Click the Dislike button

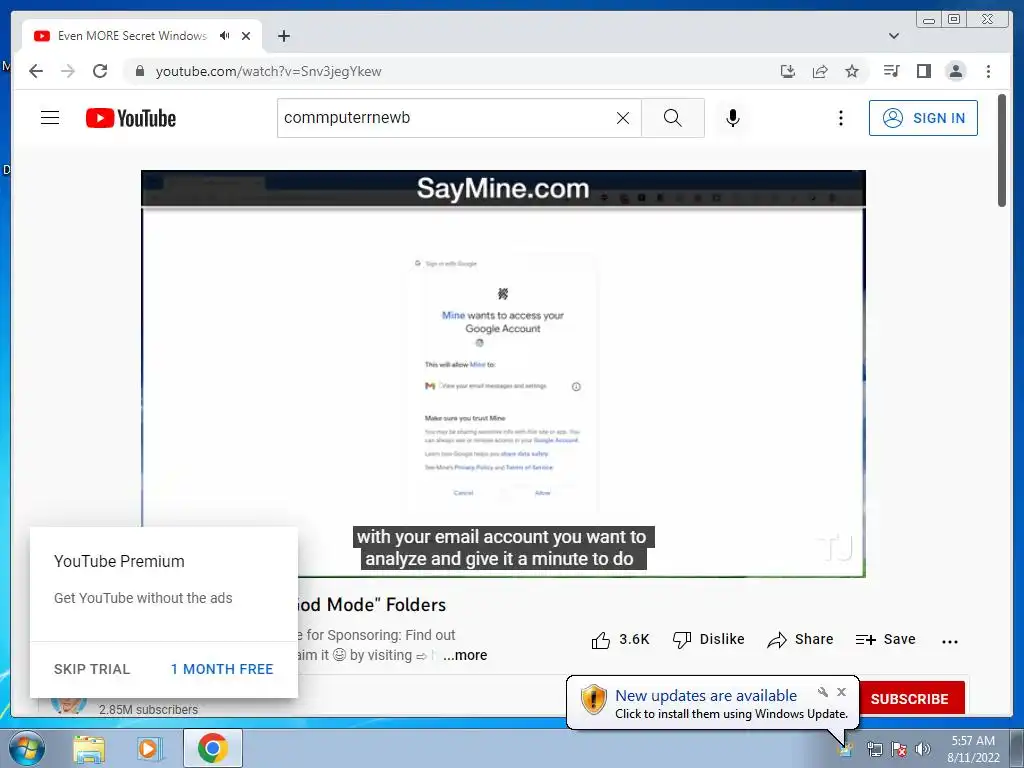[709, 639]
